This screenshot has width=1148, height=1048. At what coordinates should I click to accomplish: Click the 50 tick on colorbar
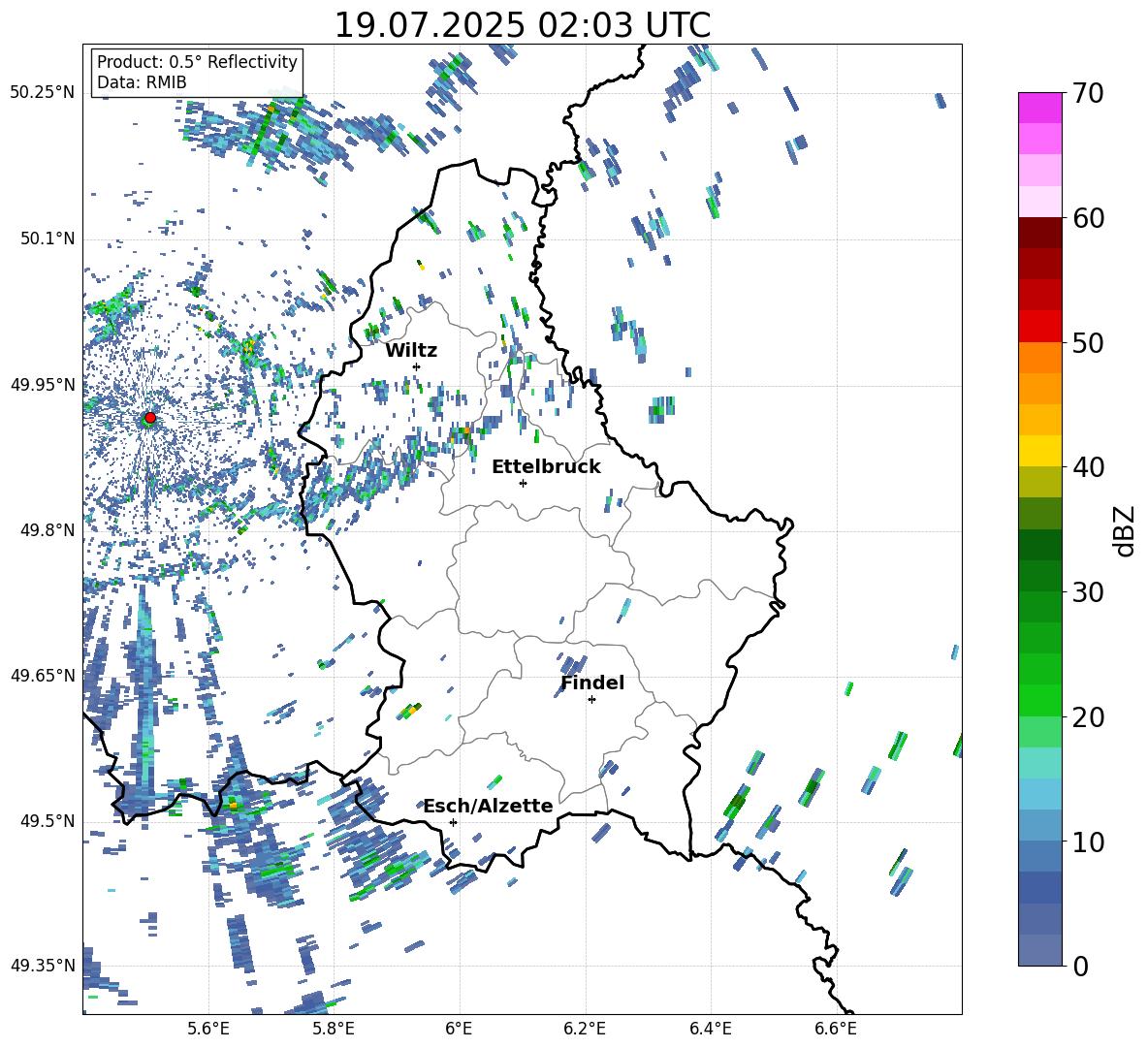coord(1088,342)
